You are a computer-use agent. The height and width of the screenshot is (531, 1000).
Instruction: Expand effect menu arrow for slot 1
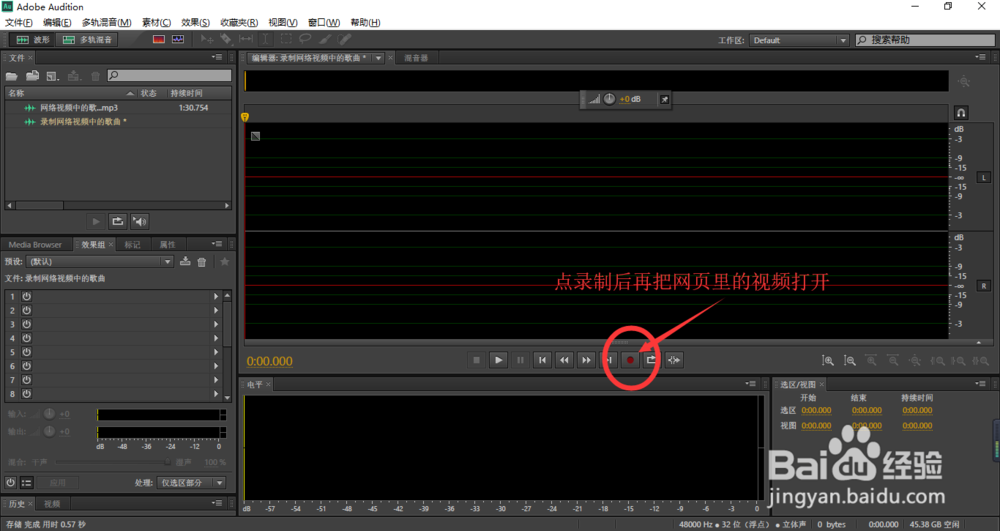[x=216, y=296]
